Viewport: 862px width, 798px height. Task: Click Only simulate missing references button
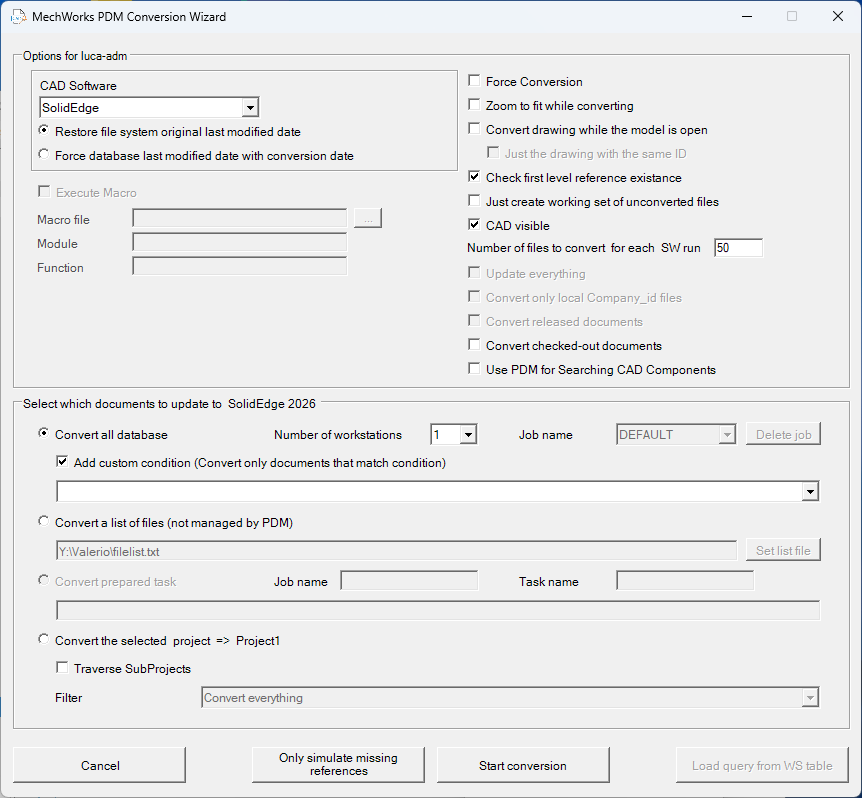pos(338,765)
